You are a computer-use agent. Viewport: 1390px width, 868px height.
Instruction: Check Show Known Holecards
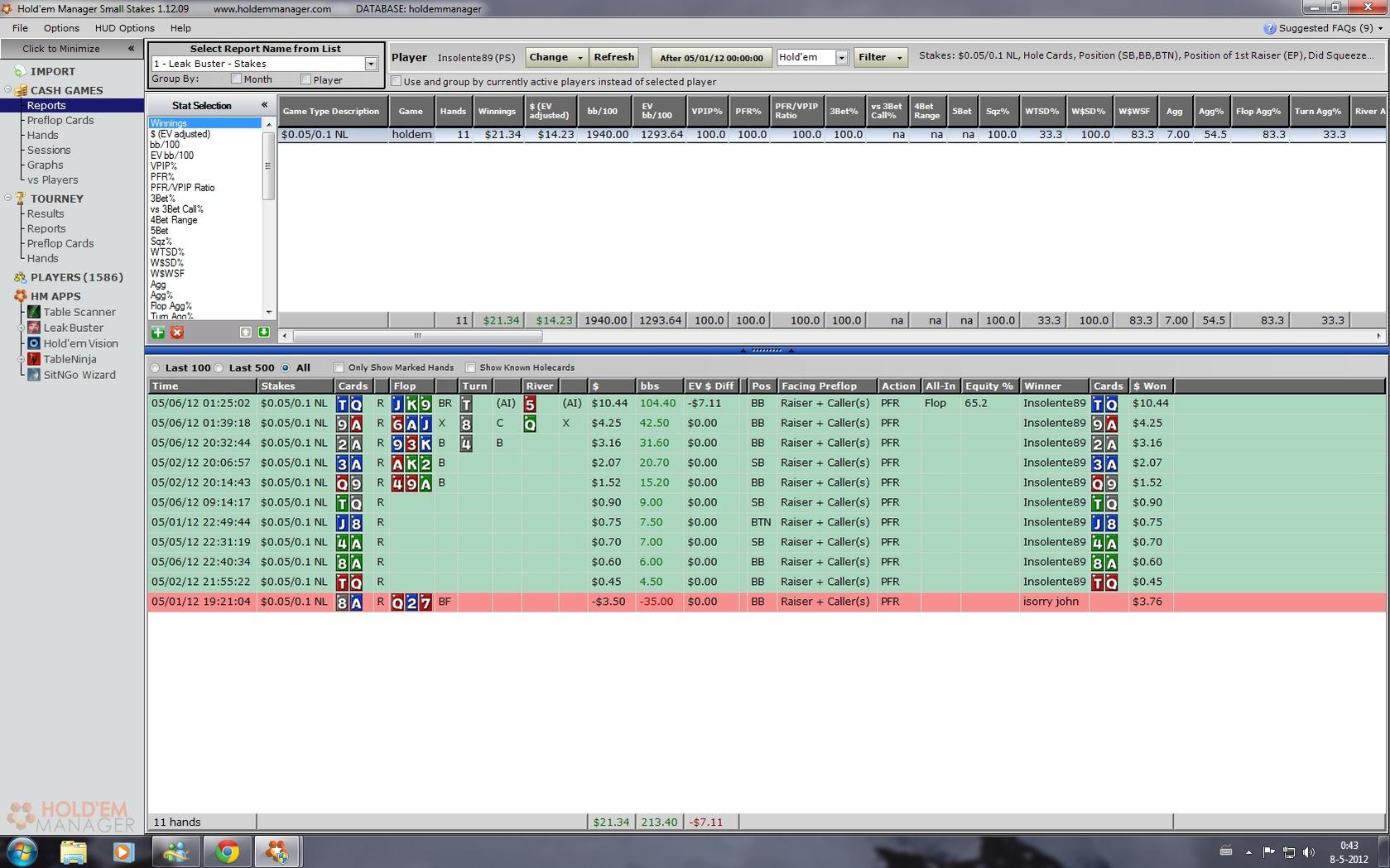tap(470, 367)
